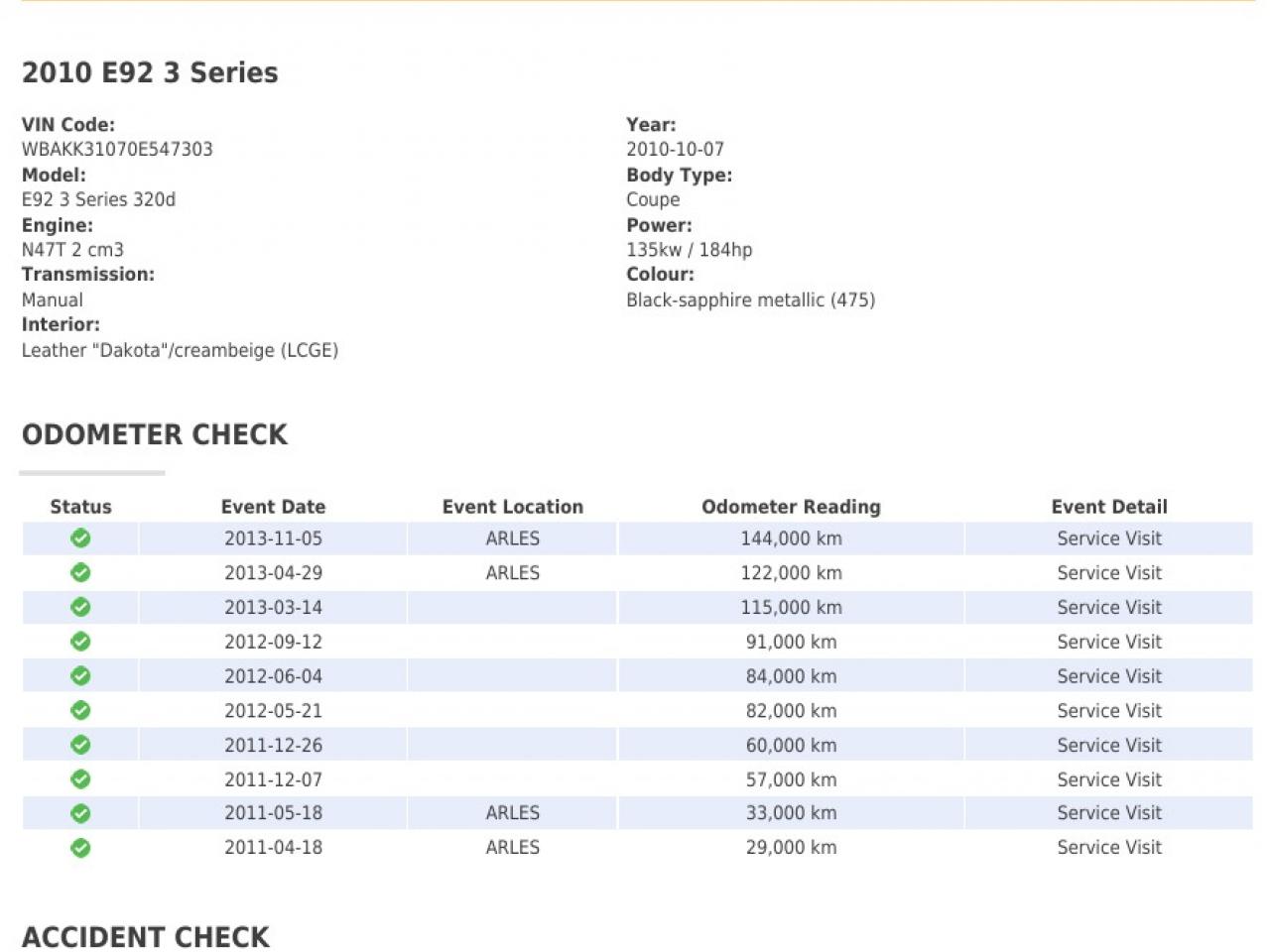Click the green check for 2012-05-21 entry
1270x952 pixels.
[80, 711]
